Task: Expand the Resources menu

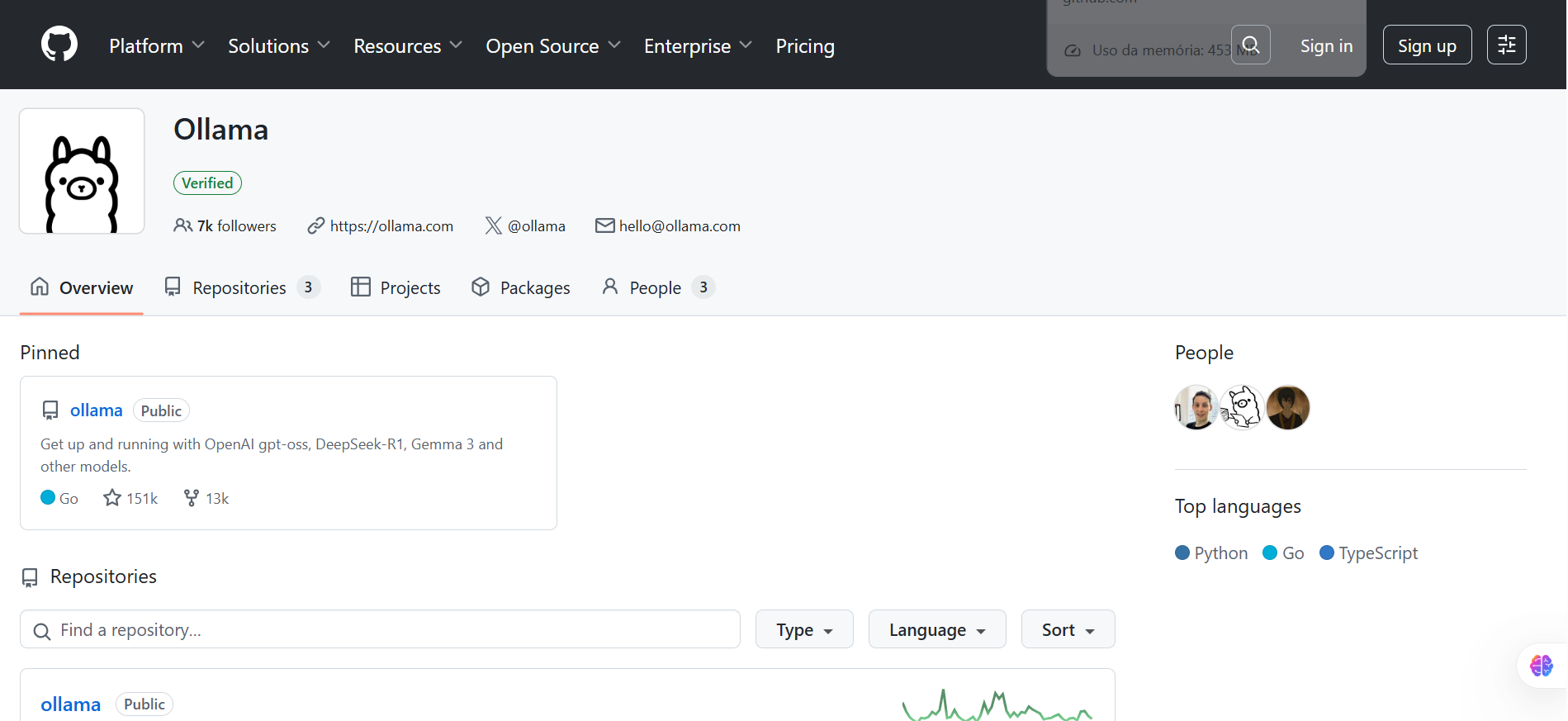Action: 408,45
